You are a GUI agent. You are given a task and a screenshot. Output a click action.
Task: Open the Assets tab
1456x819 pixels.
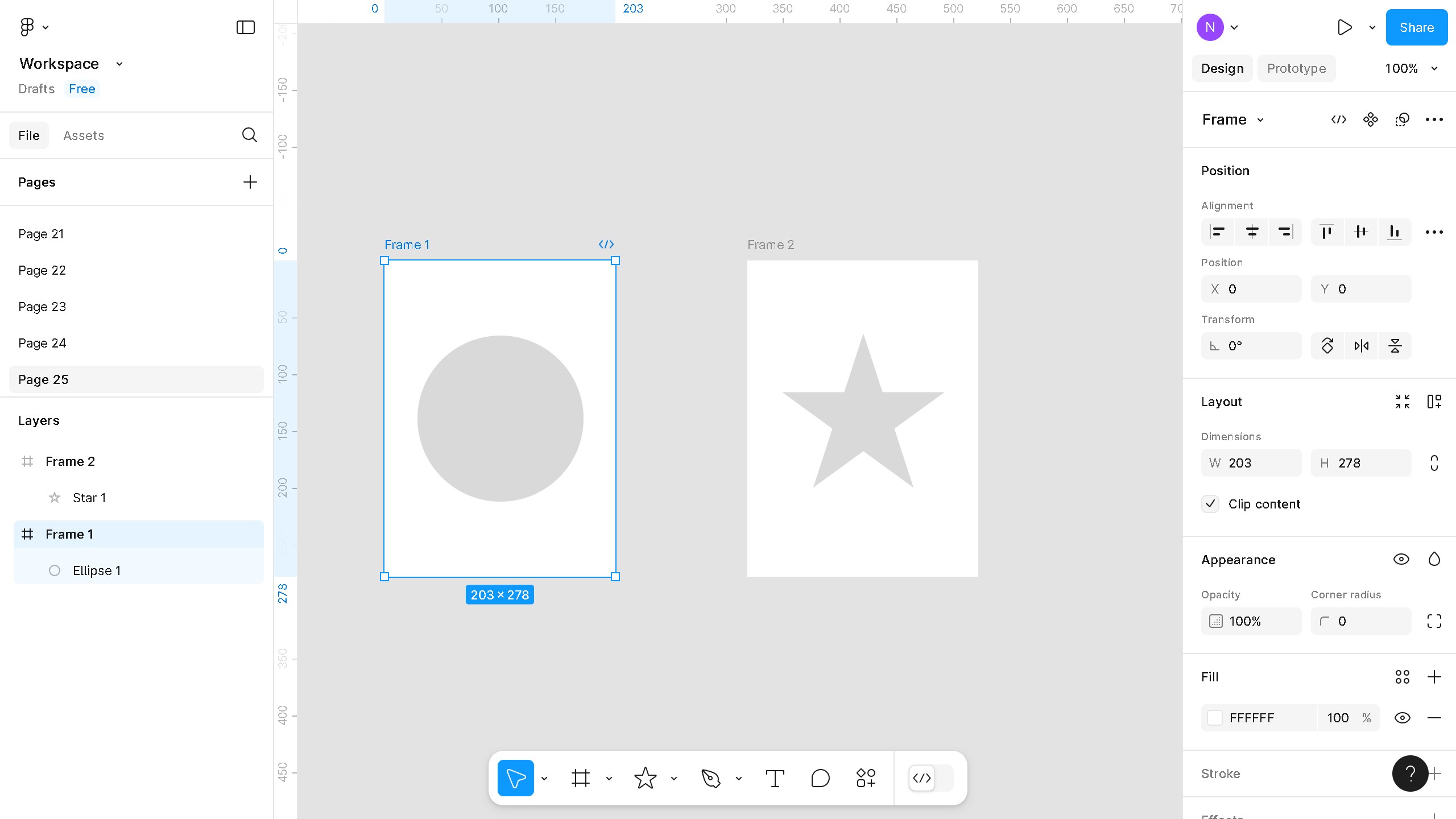click(84, 135)
